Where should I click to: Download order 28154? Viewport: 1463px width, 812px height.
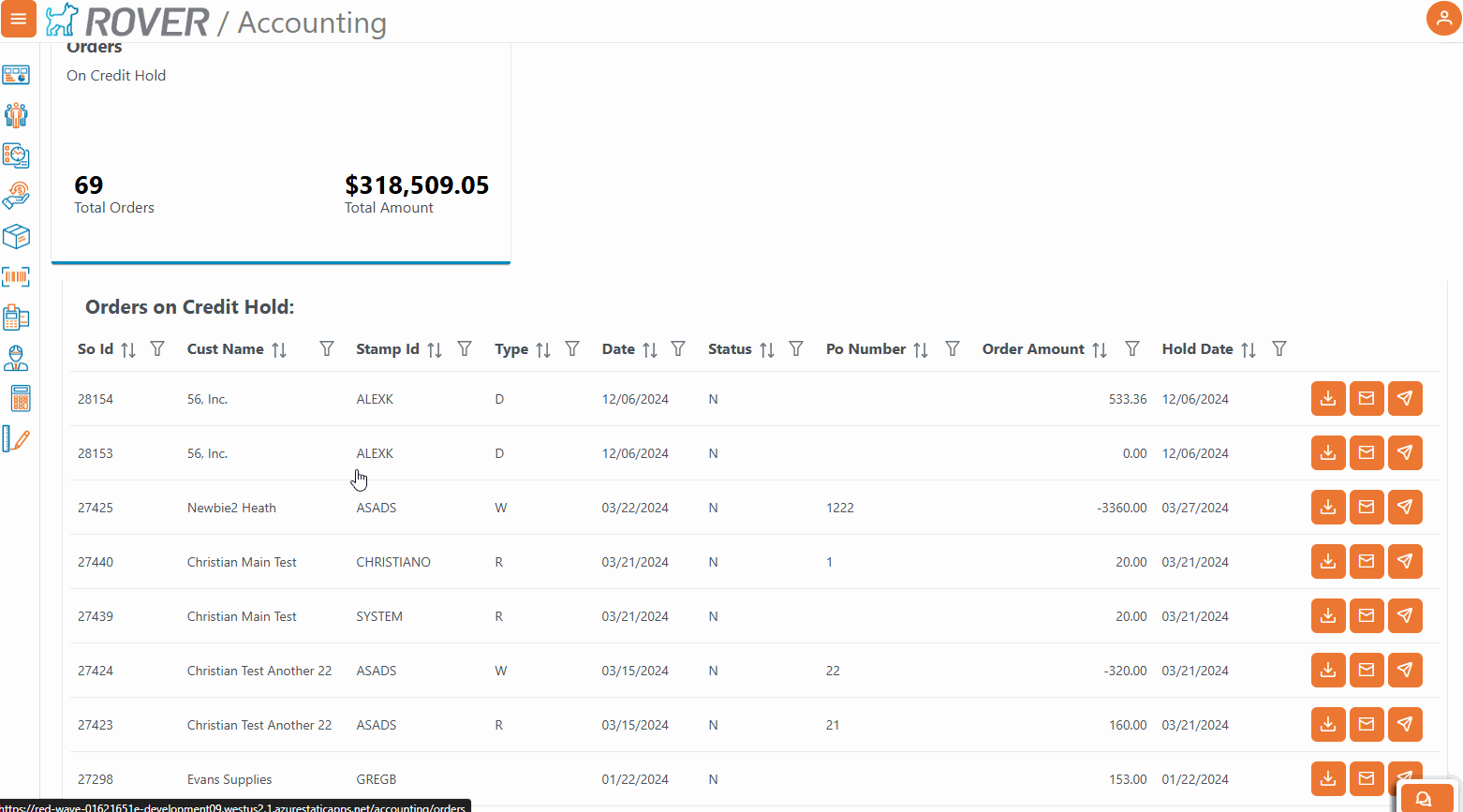(x=1328, y=398)
